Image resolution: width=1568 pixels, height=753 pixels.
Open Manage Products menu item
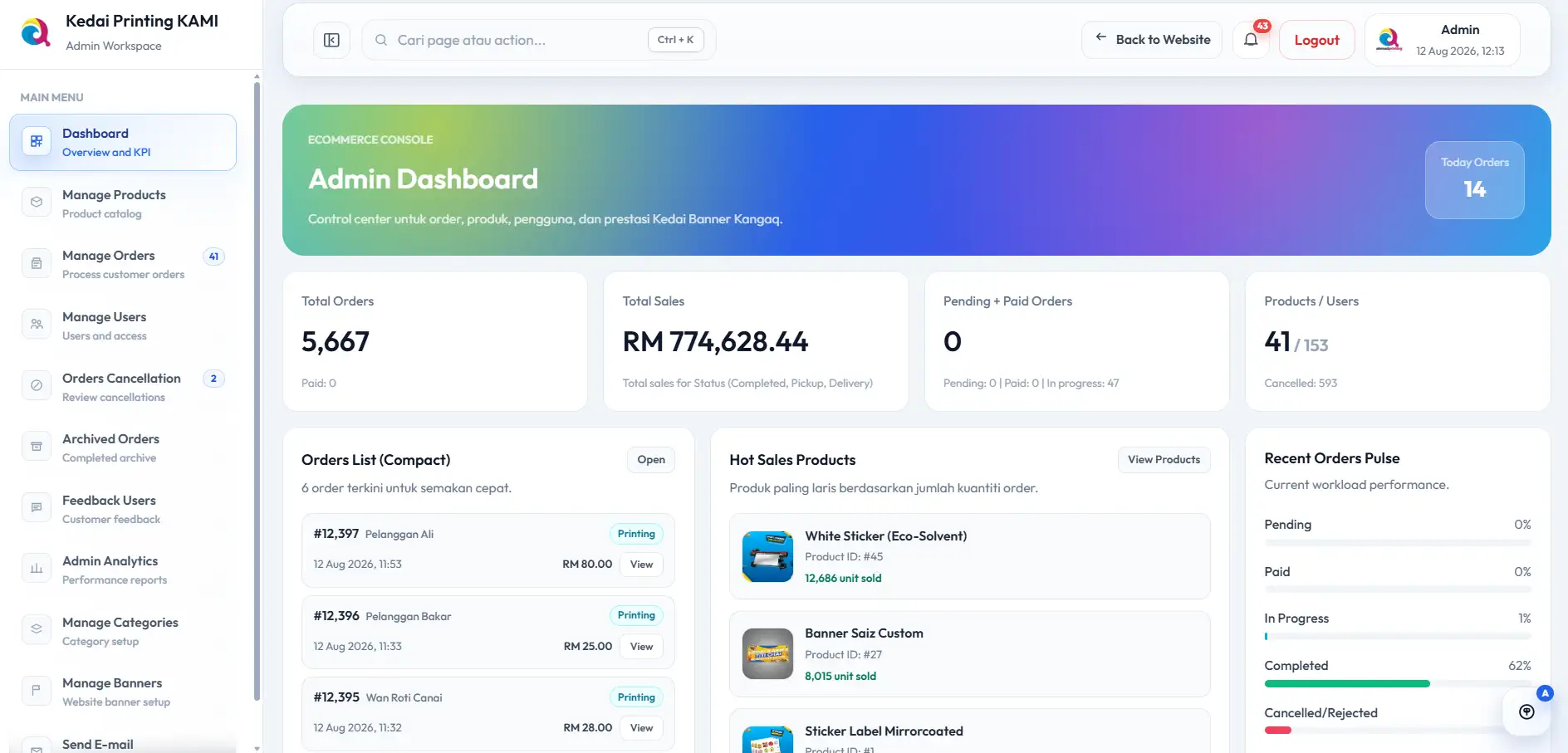123,203
